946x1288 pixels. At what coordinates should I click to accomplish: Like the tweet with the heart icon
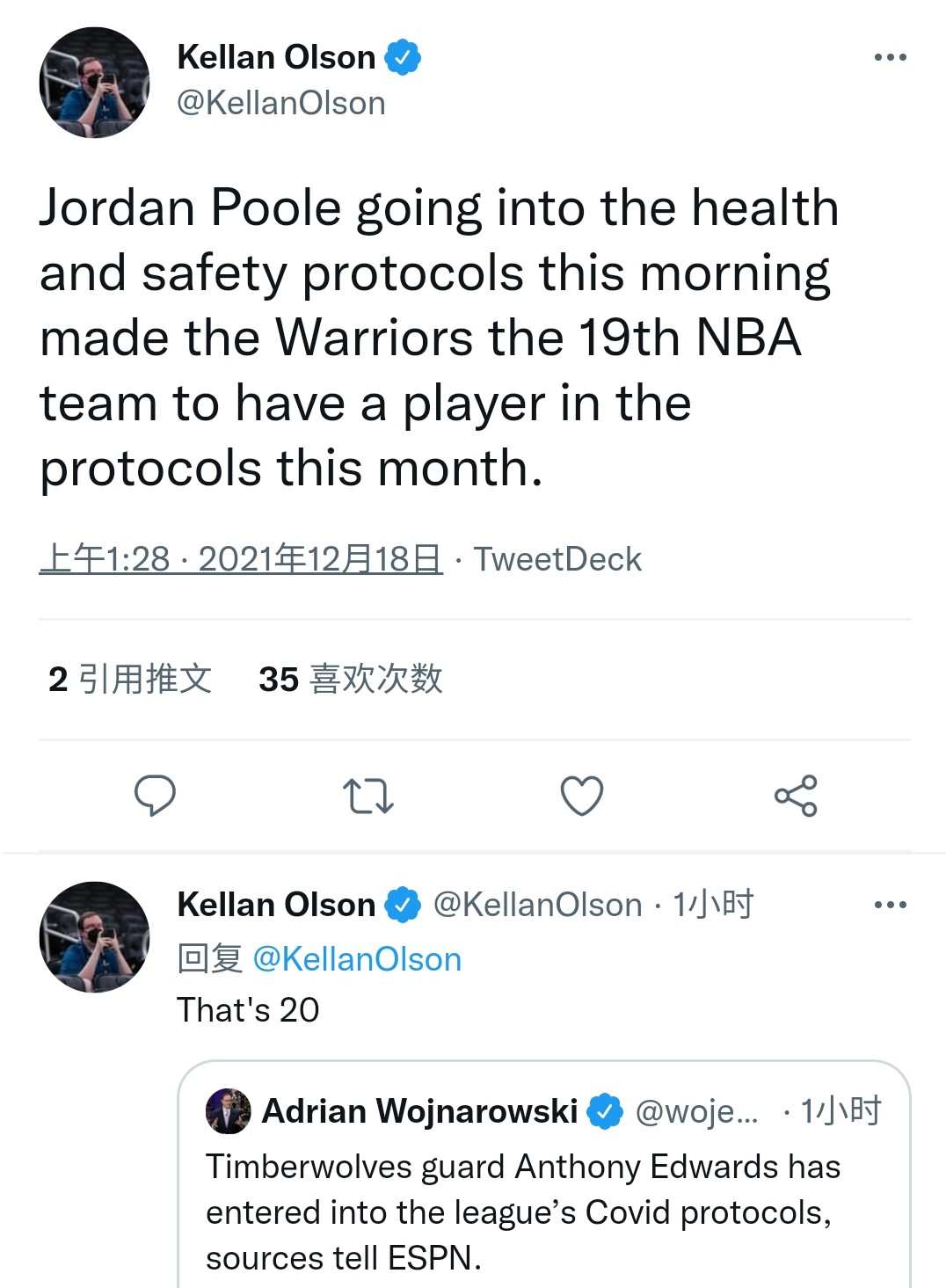(582, 796)
